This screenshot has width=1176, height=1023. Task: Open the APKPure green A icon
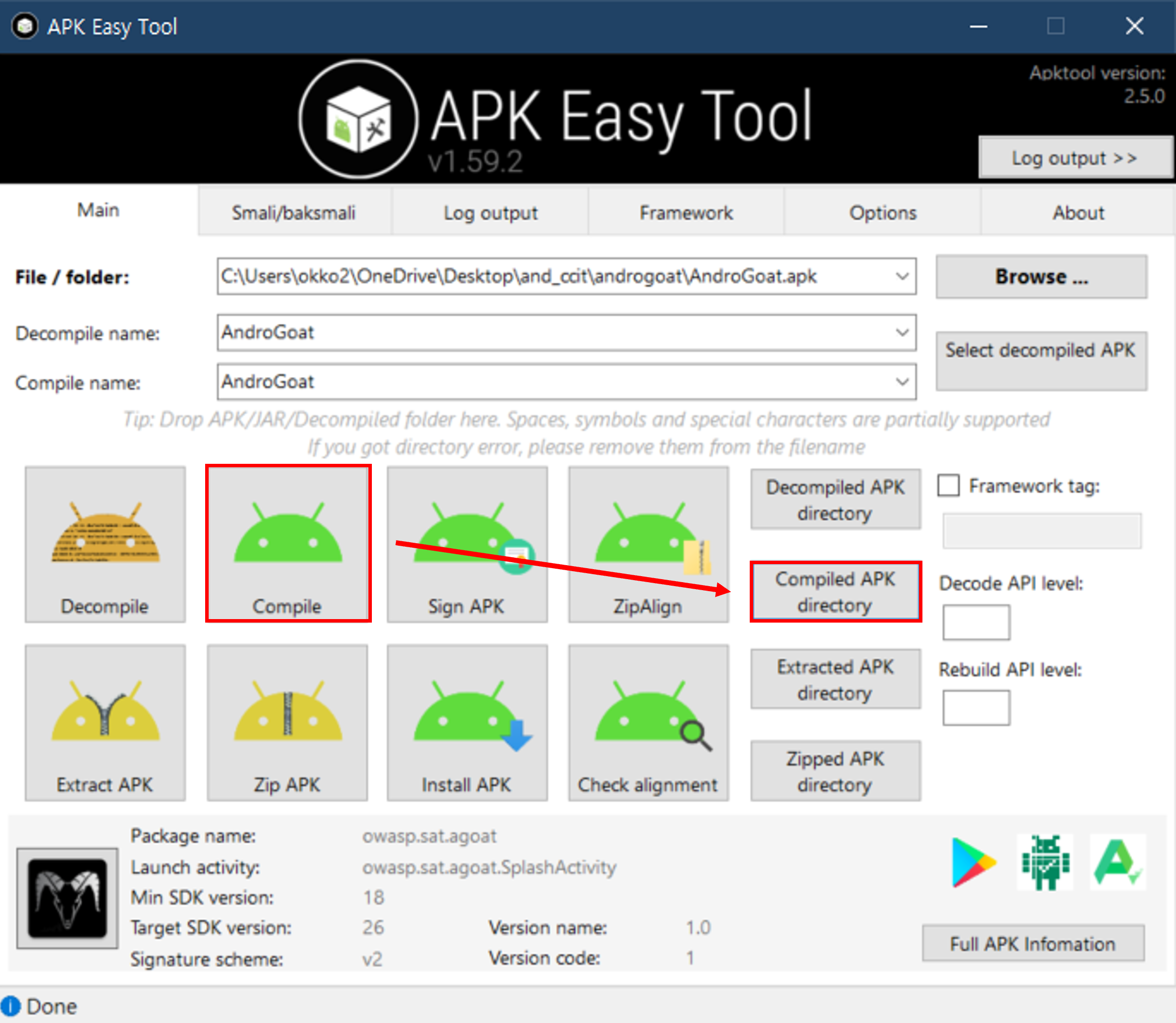pyautogui.click(x=1117, y=862)
